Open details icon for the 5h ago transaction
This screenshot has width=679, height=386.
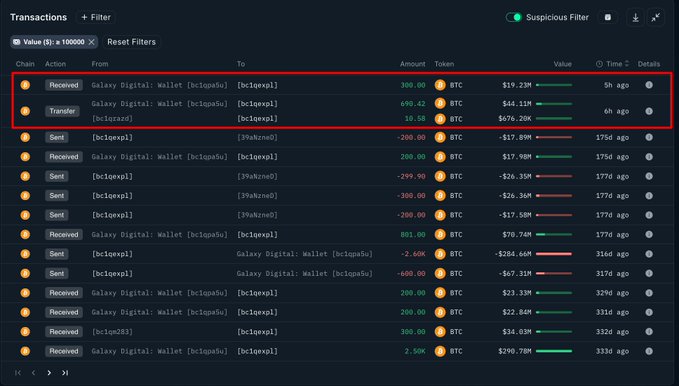(649, 85)
